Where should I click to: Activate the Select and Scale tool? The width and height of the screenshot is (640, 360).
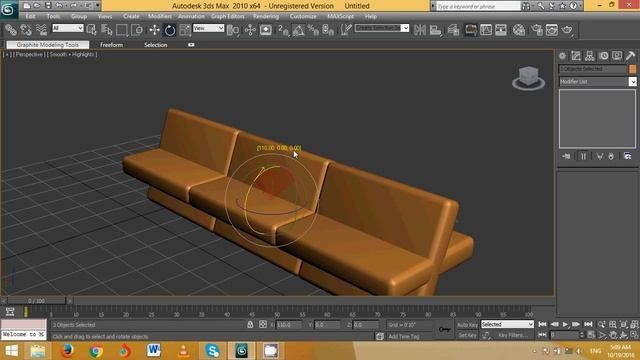coord(185,30)
